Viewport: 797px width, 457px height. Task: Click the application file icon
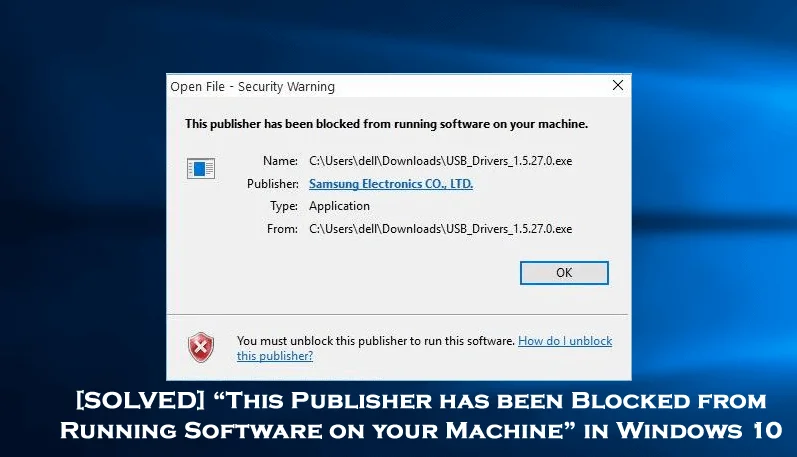click(201, 168)
